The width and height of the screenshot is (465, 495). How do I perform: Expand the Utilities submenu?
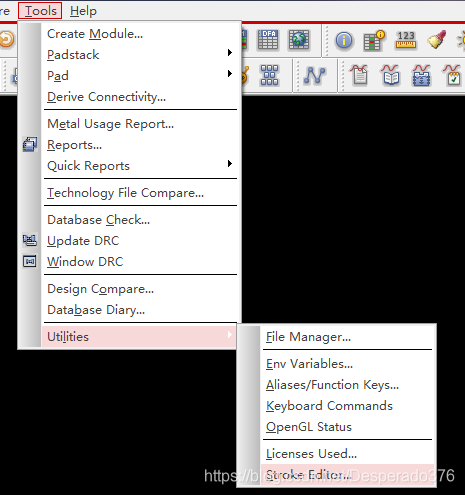pyautogui.click(x=140, y=336)
